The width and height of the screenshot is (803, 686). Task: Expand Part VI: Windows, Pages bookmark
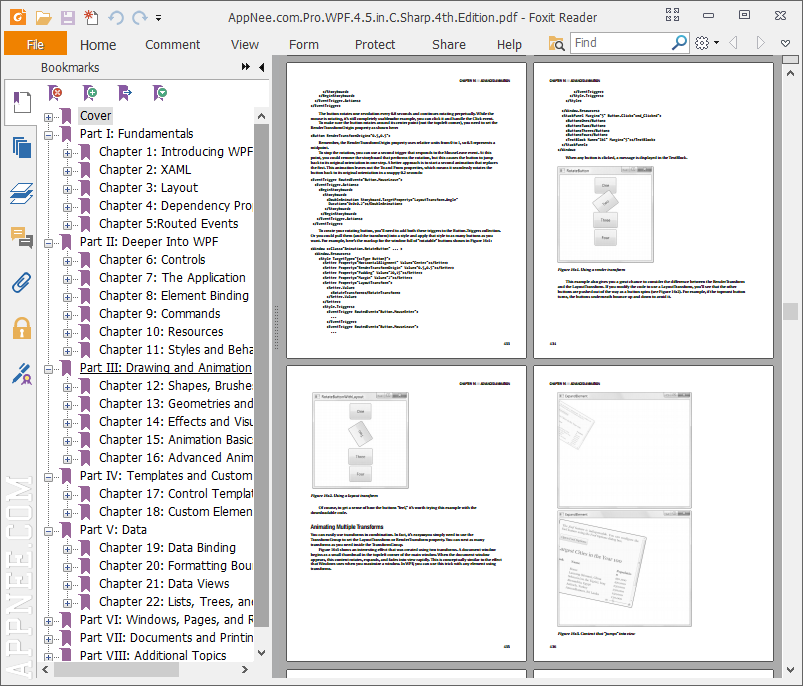point(48,621)
